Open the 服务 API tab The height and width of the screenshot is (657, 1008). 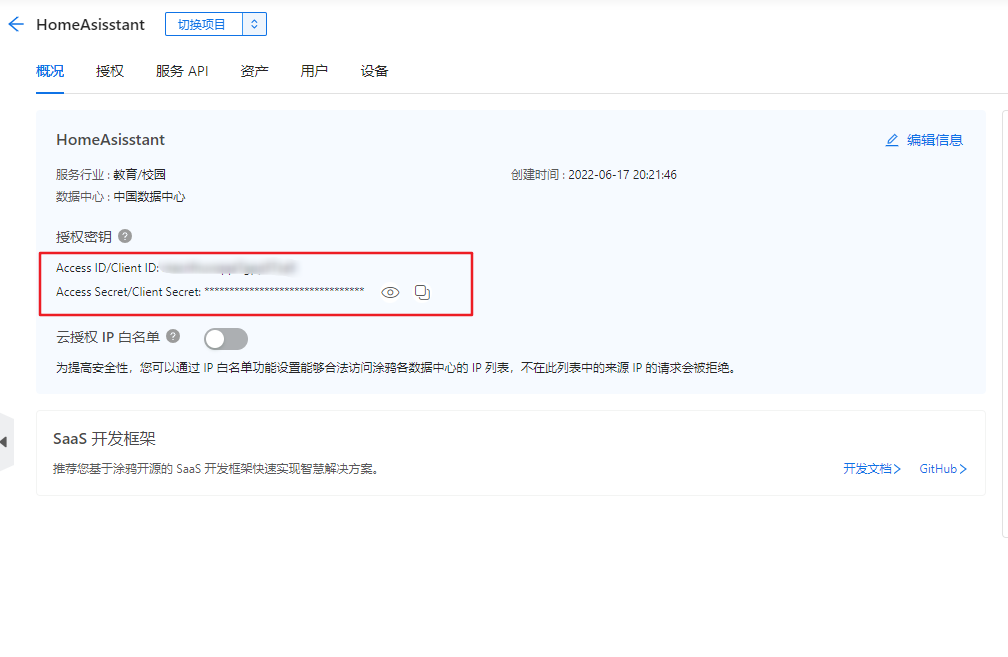(182, 71)
